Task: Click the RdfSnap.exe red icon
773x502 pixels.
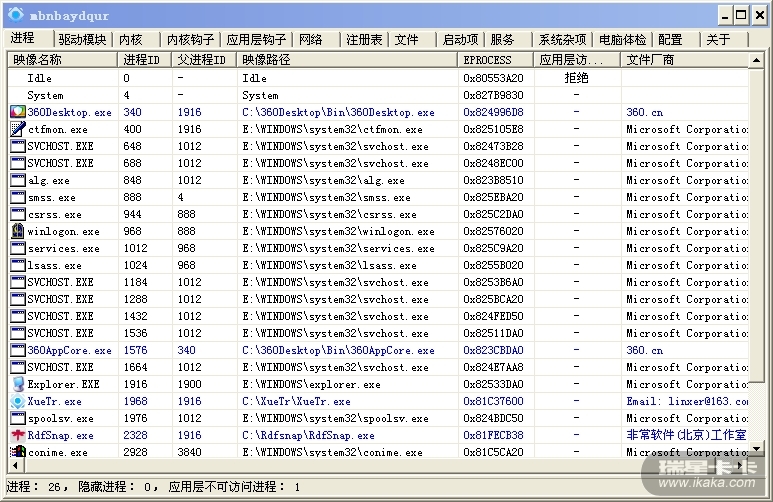Action: pos(18,435)
